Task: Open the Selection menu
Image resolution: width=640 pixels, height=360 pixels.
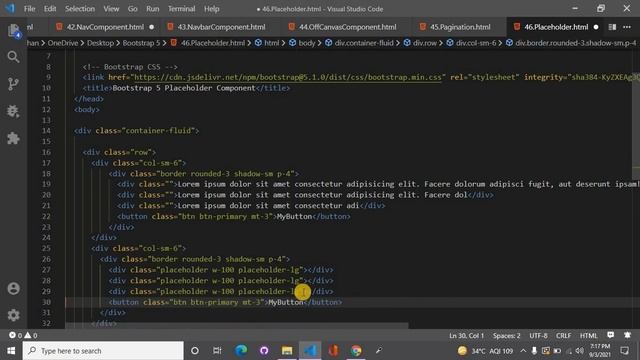Action: [x=80, y=9]
